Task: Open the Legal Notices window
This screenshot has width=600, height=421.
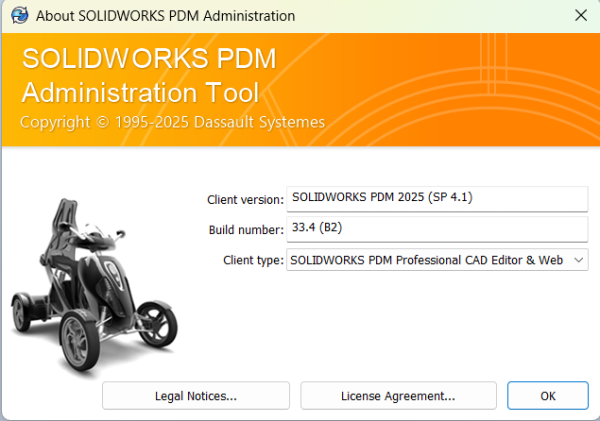Action: [196, 396]
